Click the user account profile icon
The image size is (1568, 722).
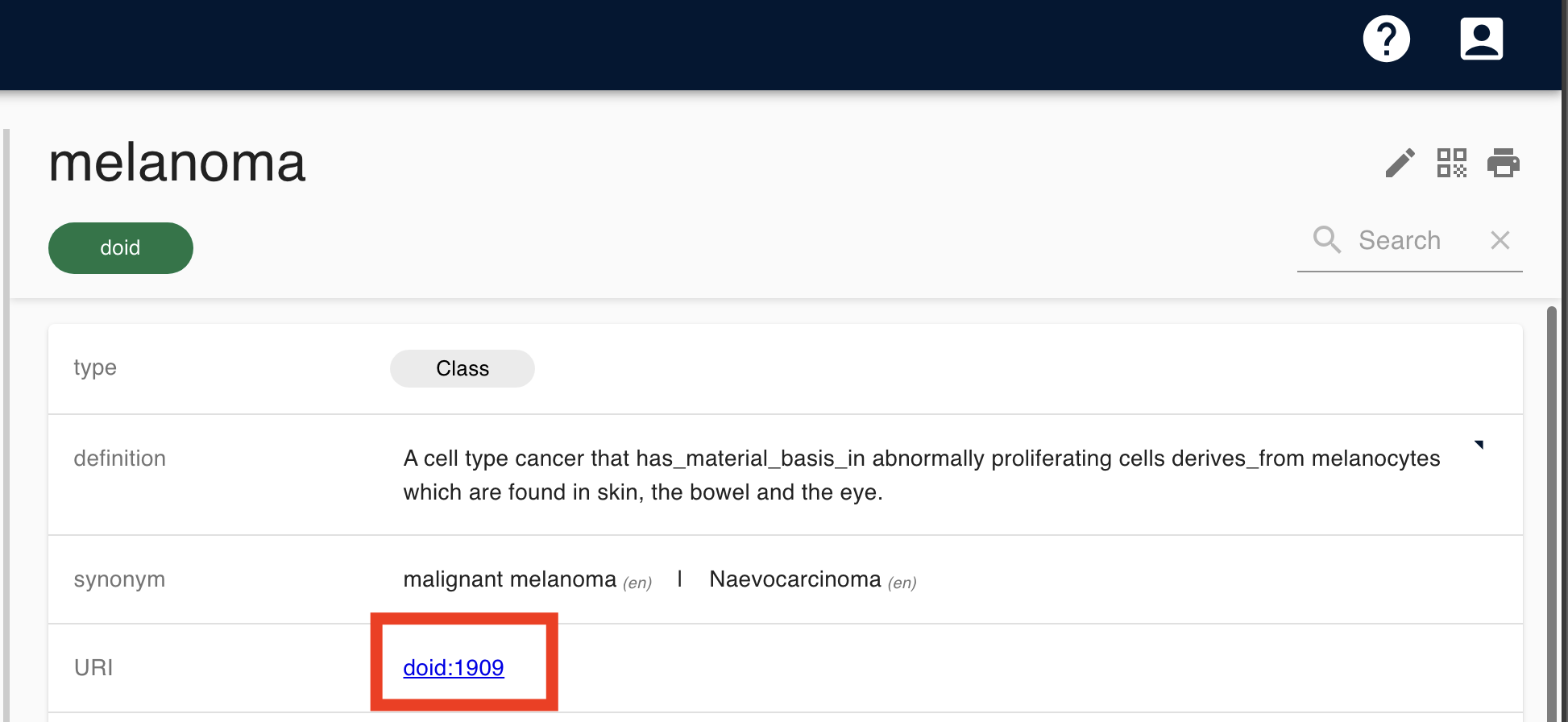click(1481, 39)
